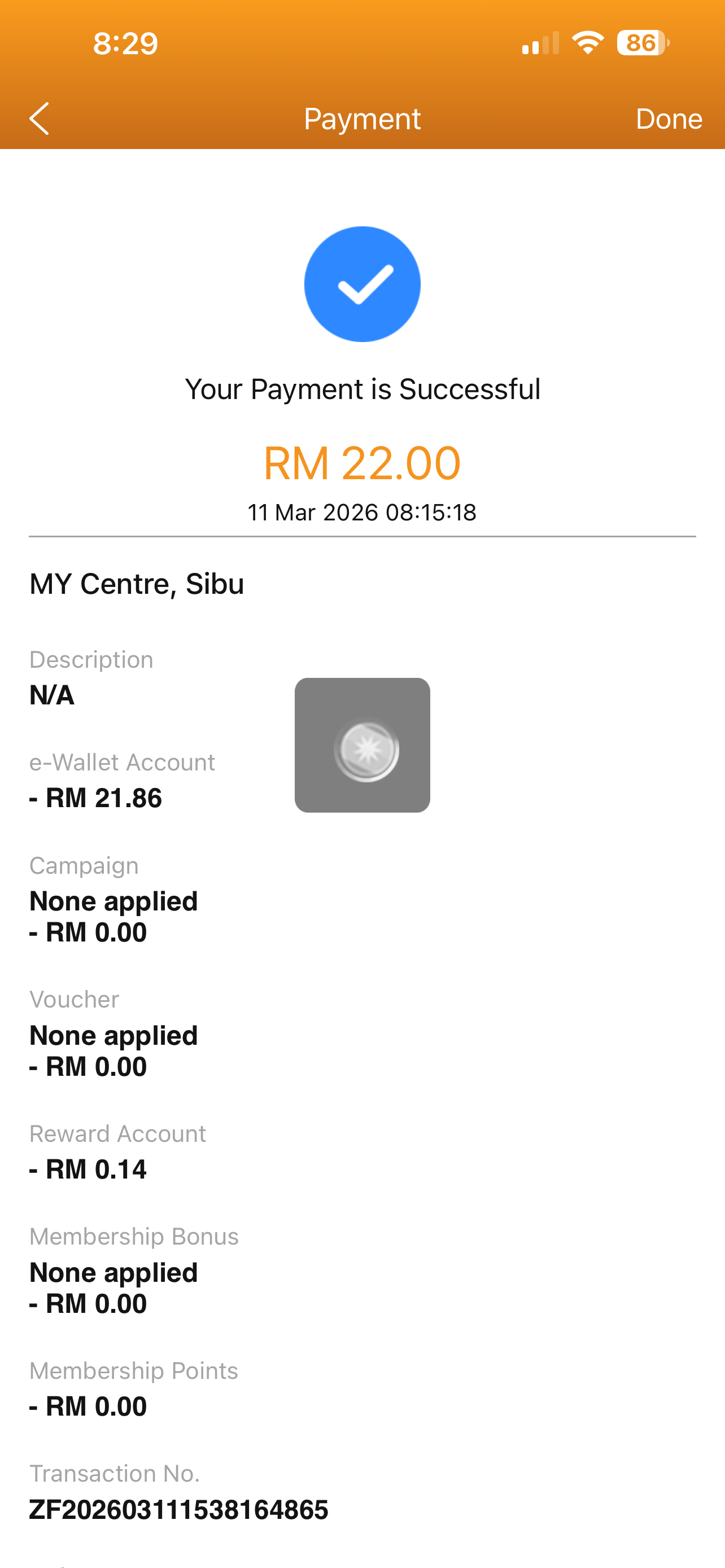Tap the Campaign label

84,866
